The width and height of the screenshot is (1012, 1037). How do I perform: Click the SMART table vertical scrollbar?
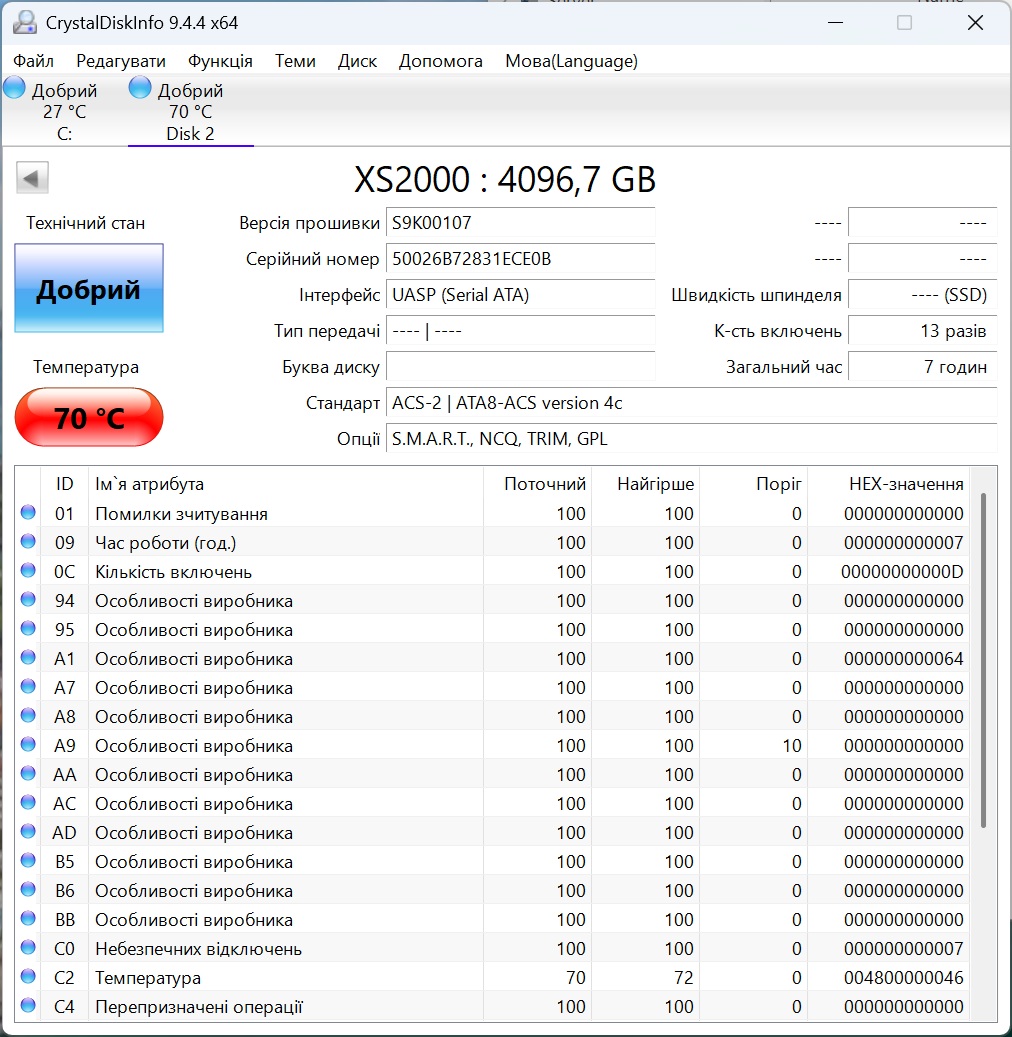(984, 660)
